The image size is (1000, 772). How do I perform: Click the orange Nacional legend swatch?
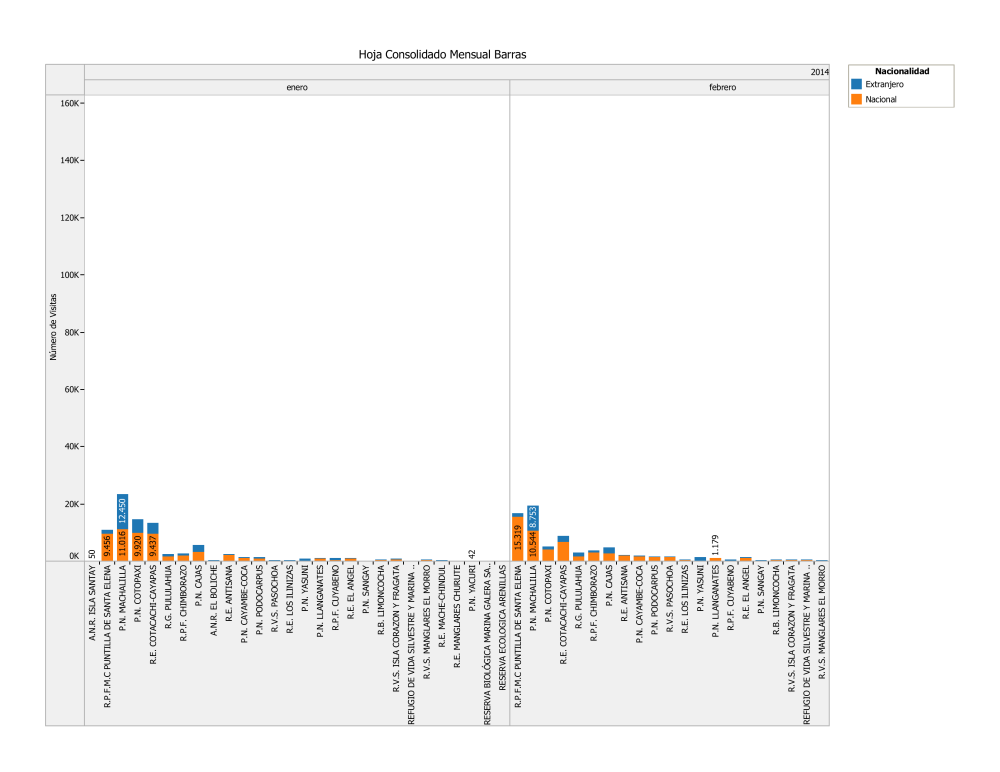click(856, 99)
